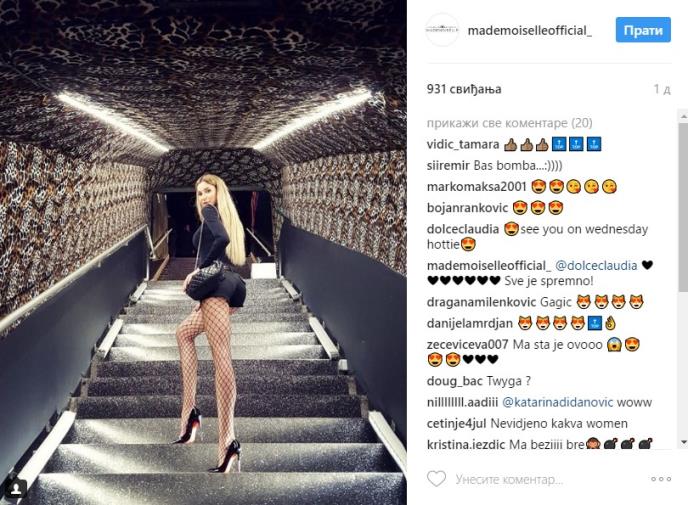Click the heart like icon
688x505 pixels.
(x=436, y=479)
